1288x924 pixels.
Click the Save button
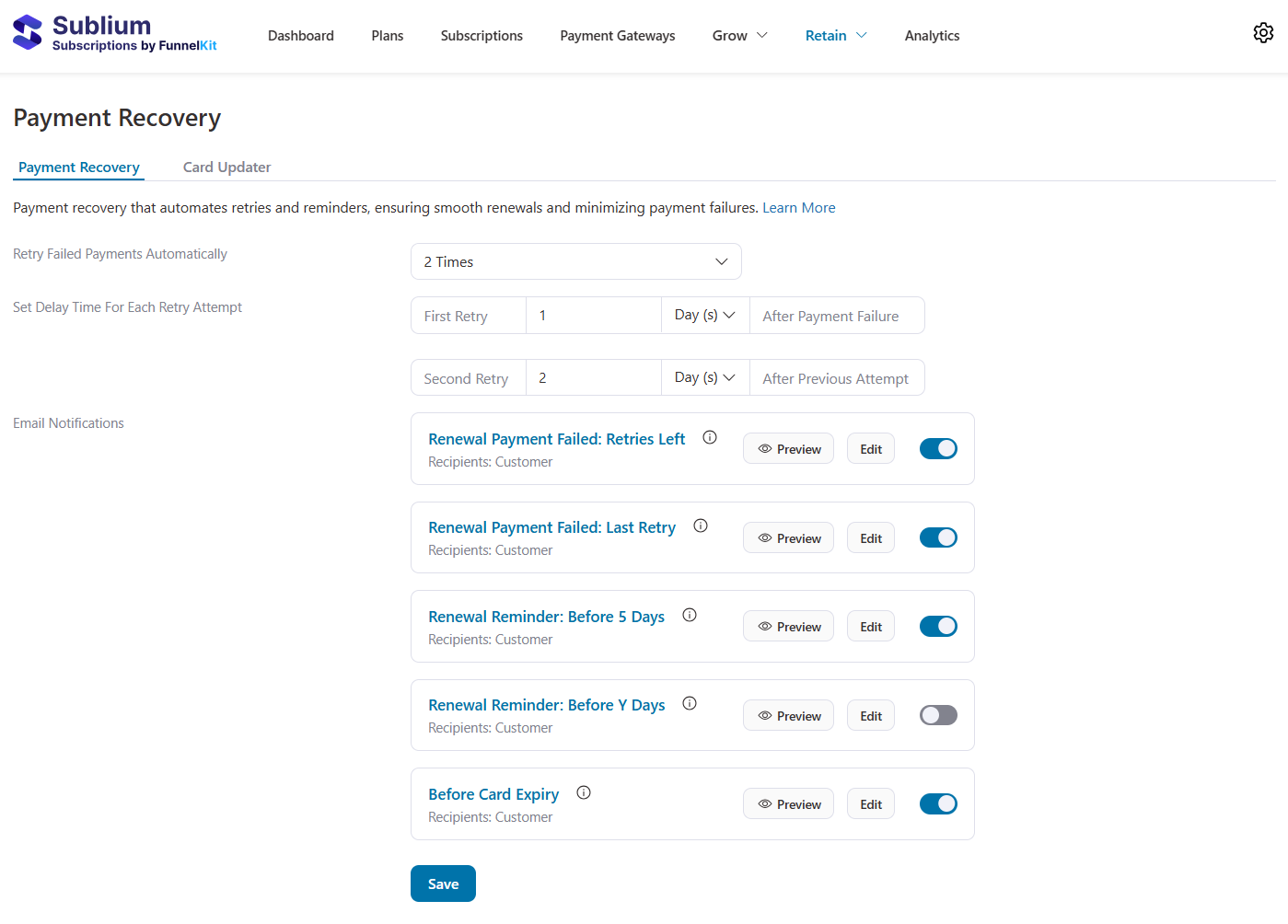443,884
